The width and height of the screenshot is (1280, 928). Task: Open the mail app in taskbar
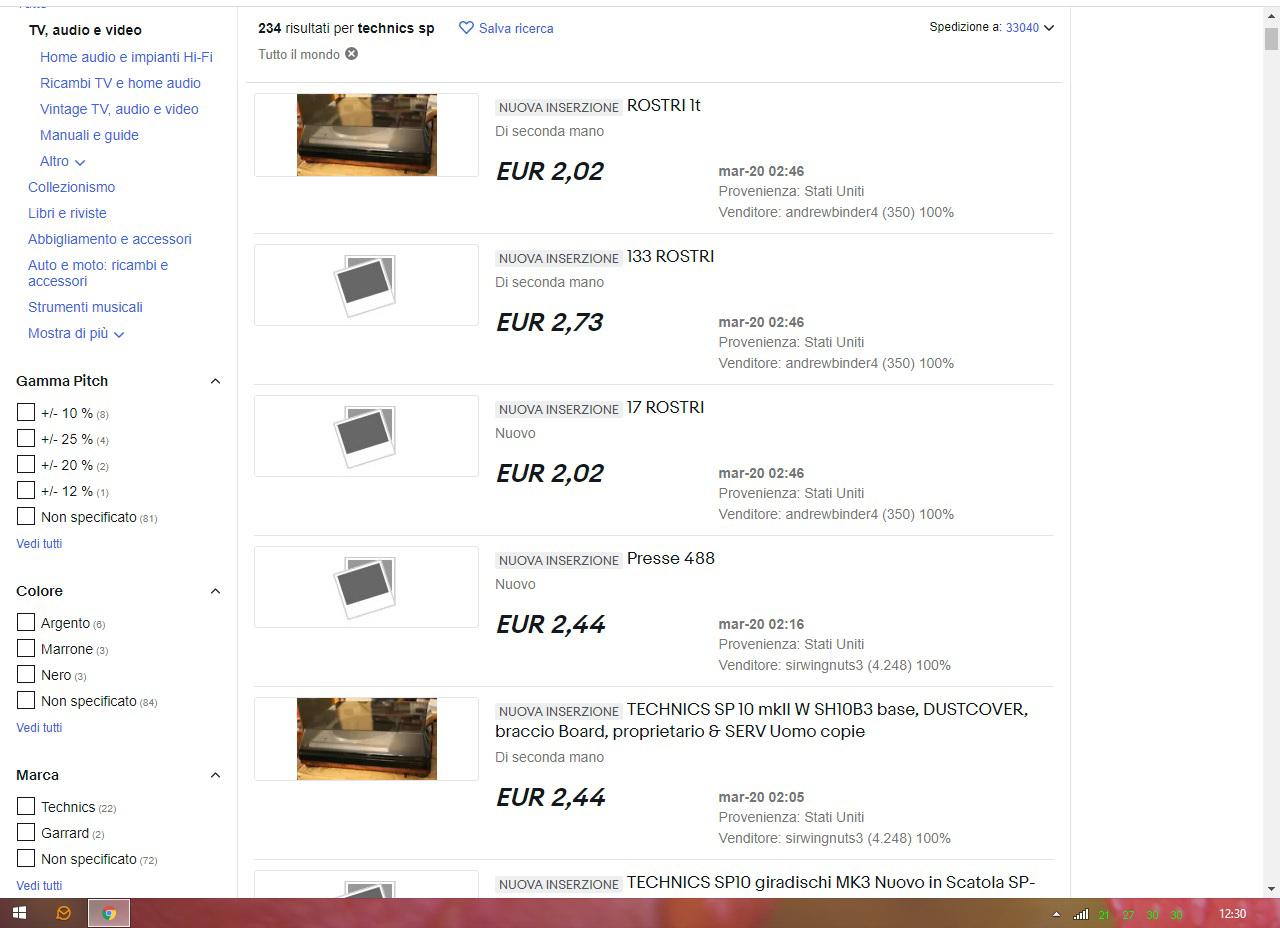(x=63, y=913)
